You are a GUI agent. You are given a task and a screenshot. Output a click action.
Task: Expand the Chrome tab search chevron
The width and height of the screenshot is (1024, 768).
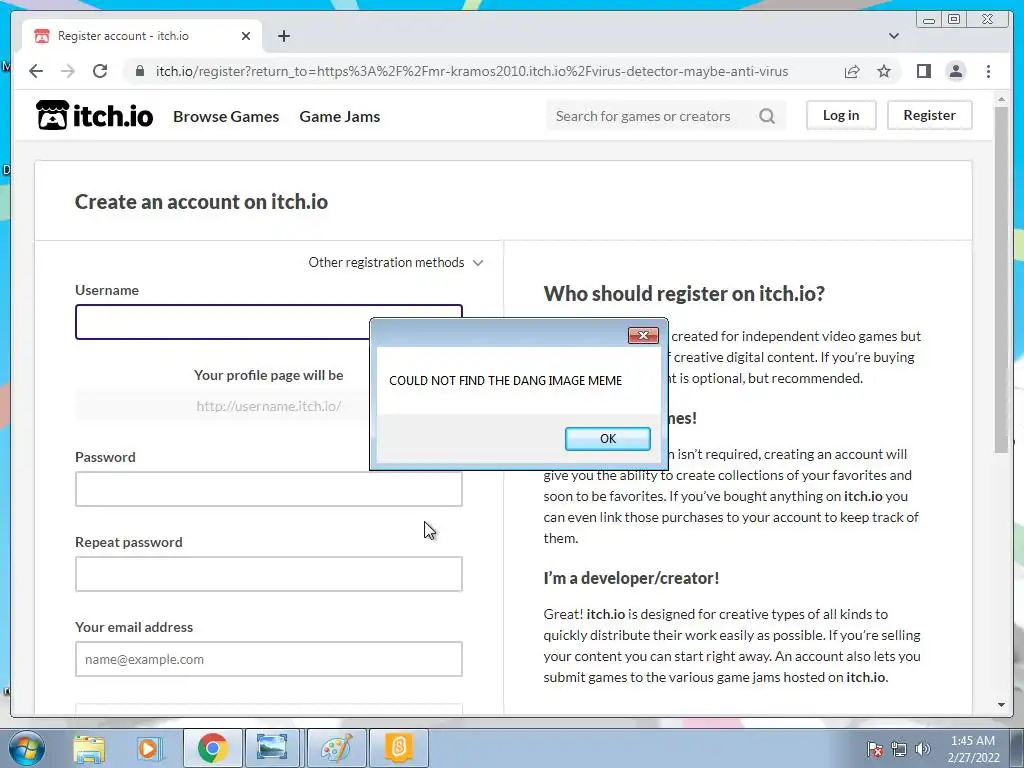pos(893,36)
